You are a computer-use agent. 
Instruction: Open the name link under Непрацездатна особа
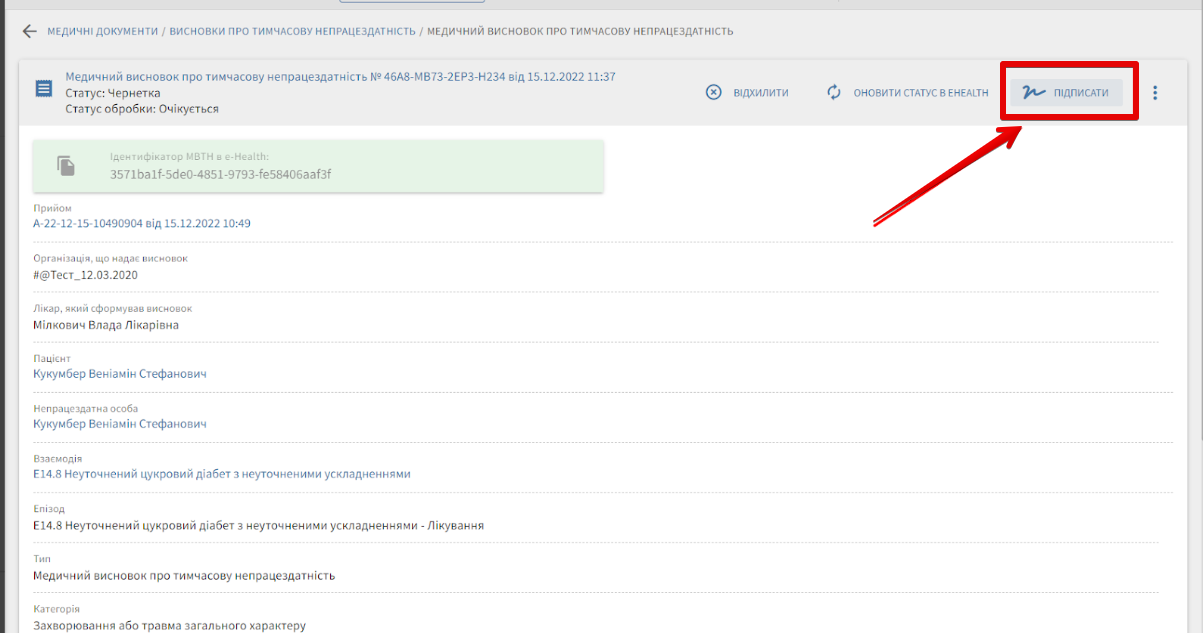[119, 424]
